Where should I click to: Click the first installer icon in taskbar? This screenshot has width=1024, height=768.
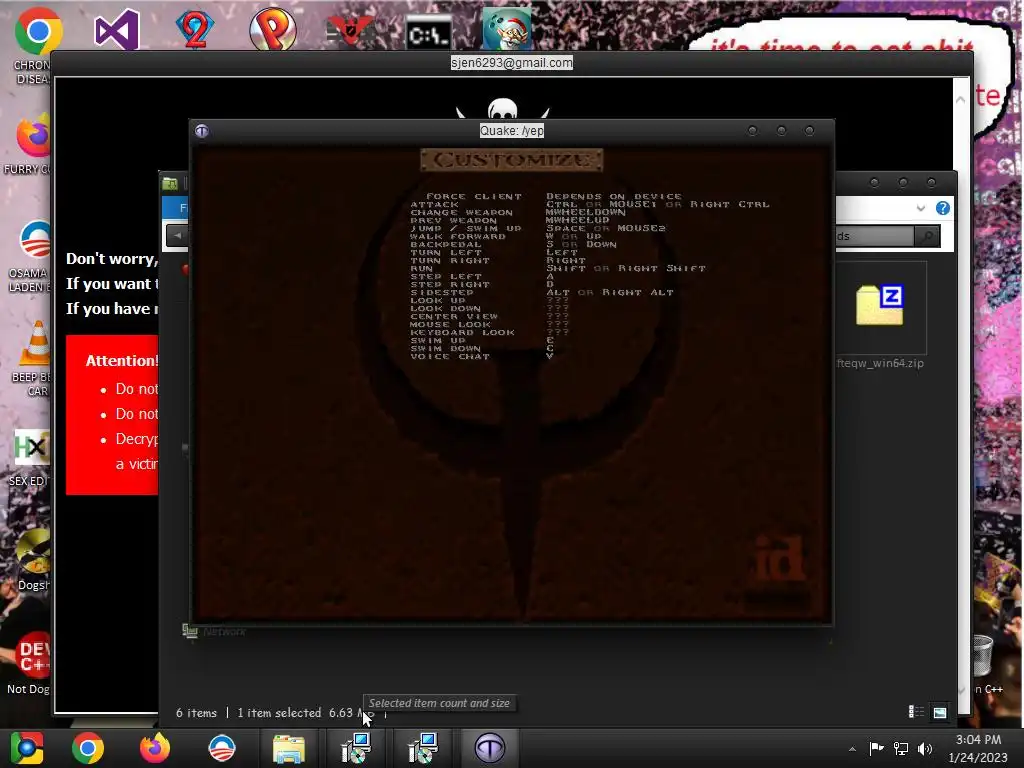tap(356, 748)
